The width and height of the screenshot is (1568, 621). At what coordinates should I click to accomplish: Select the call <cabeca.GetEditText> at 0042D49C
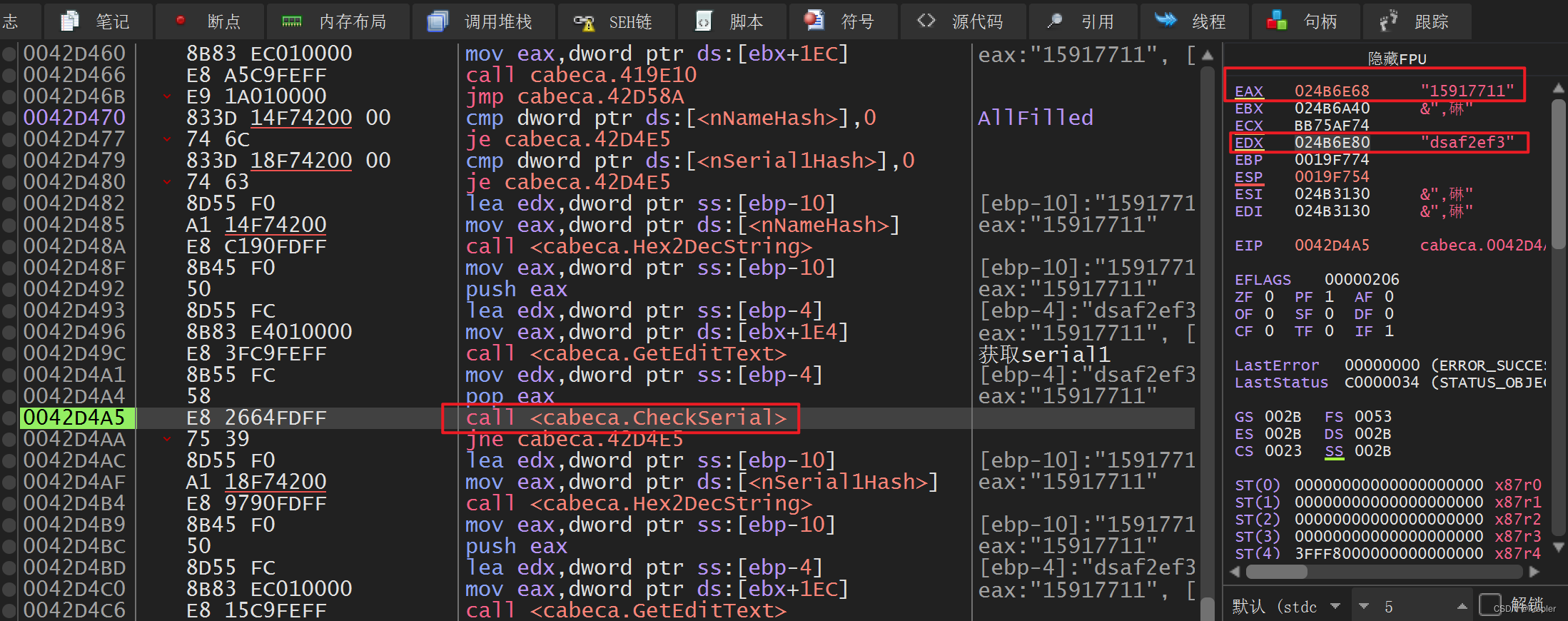(626, 353)
